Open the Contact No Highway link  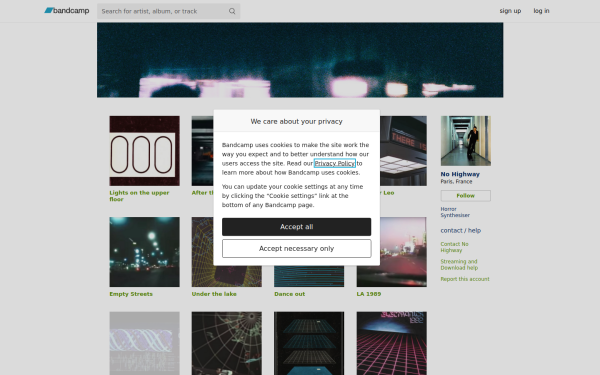coord(454,247)
